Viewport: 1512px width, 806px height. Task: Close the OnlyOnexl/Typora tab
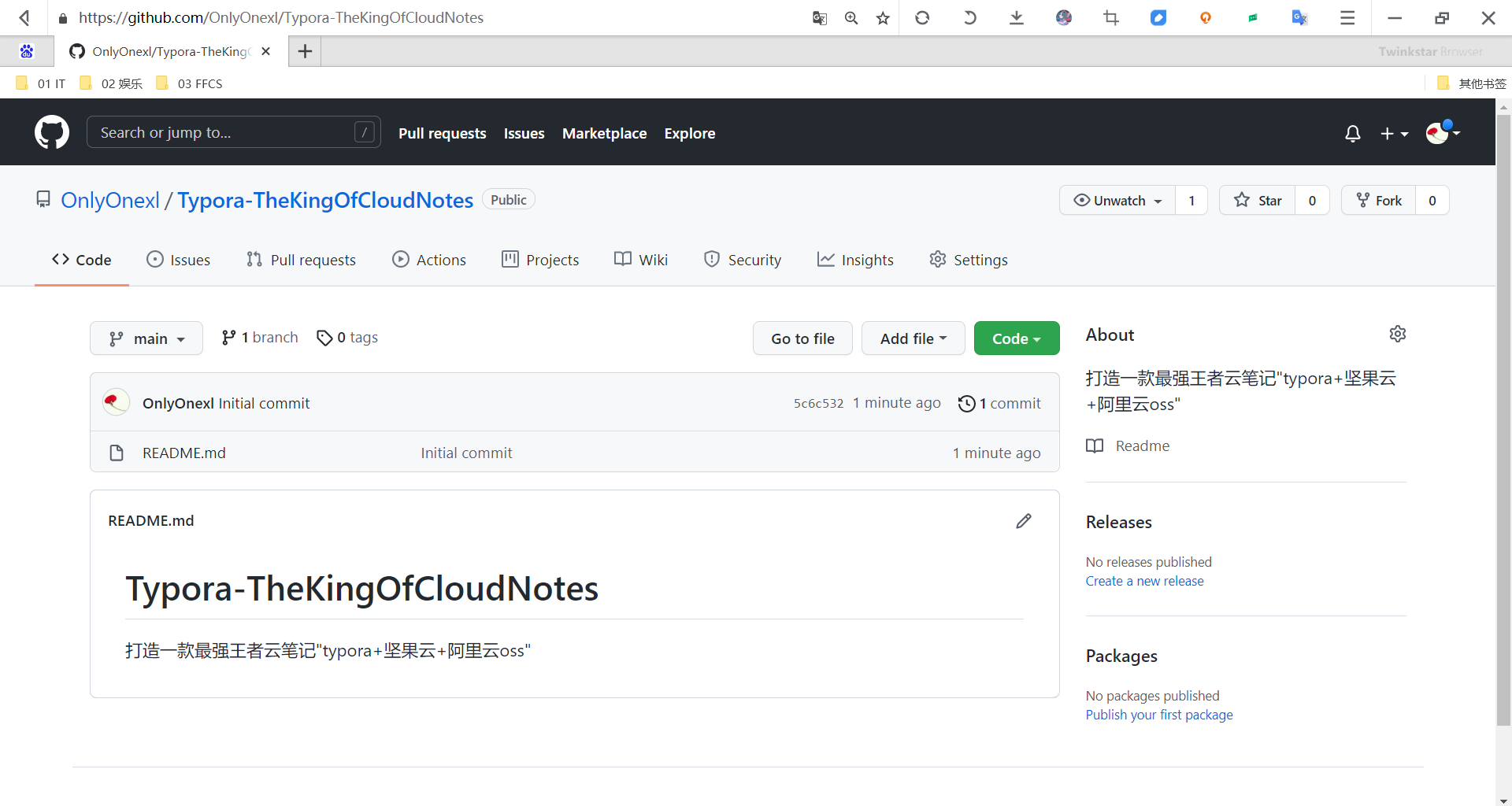266,51
